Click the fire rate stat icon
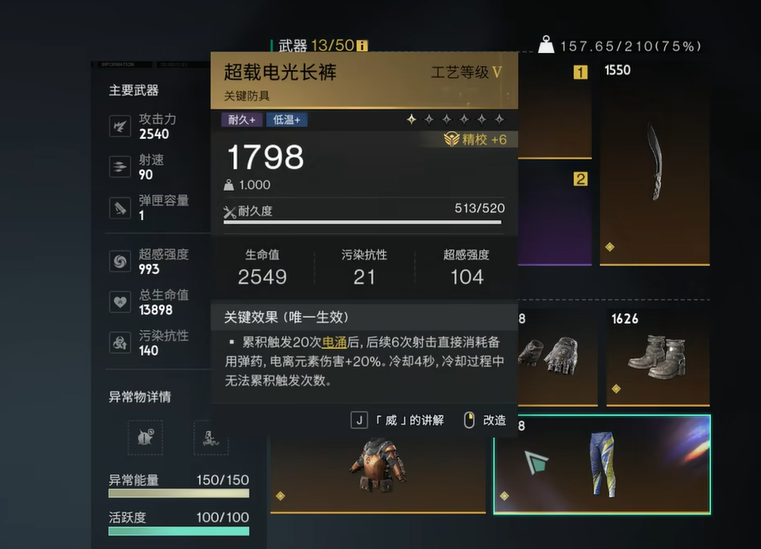The image size is (761, 549). pyautogui.click(x=120, y=167)
